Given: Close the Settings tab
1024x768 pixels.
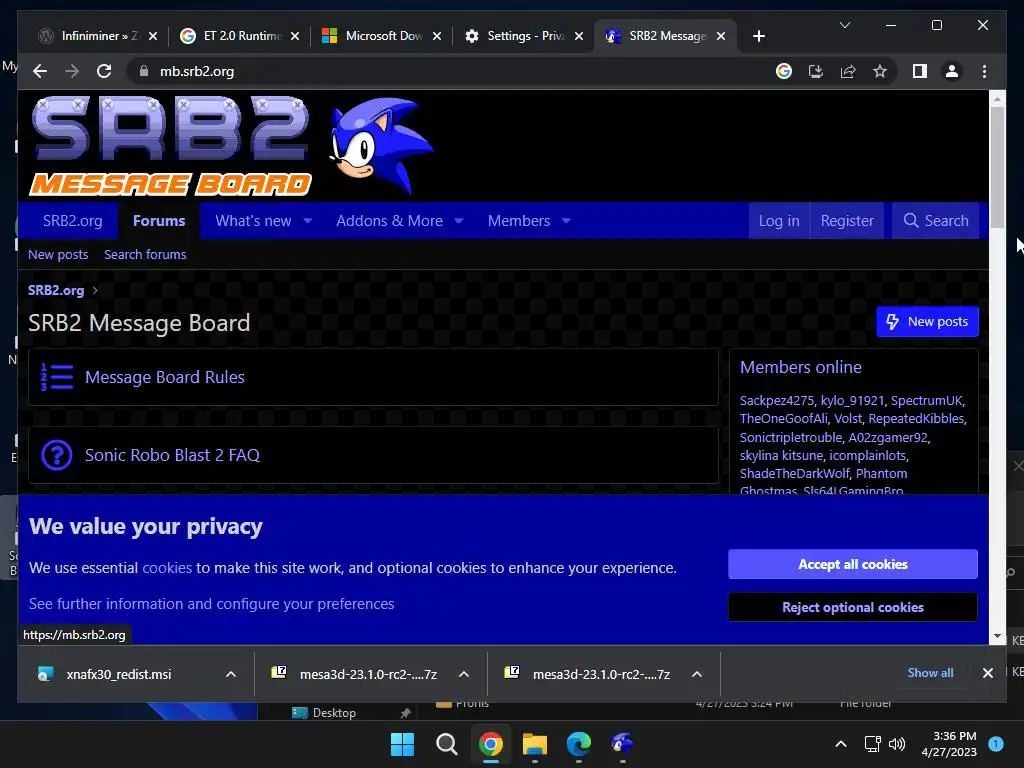Looking at the screenshot, I should [x=579, y=36].
